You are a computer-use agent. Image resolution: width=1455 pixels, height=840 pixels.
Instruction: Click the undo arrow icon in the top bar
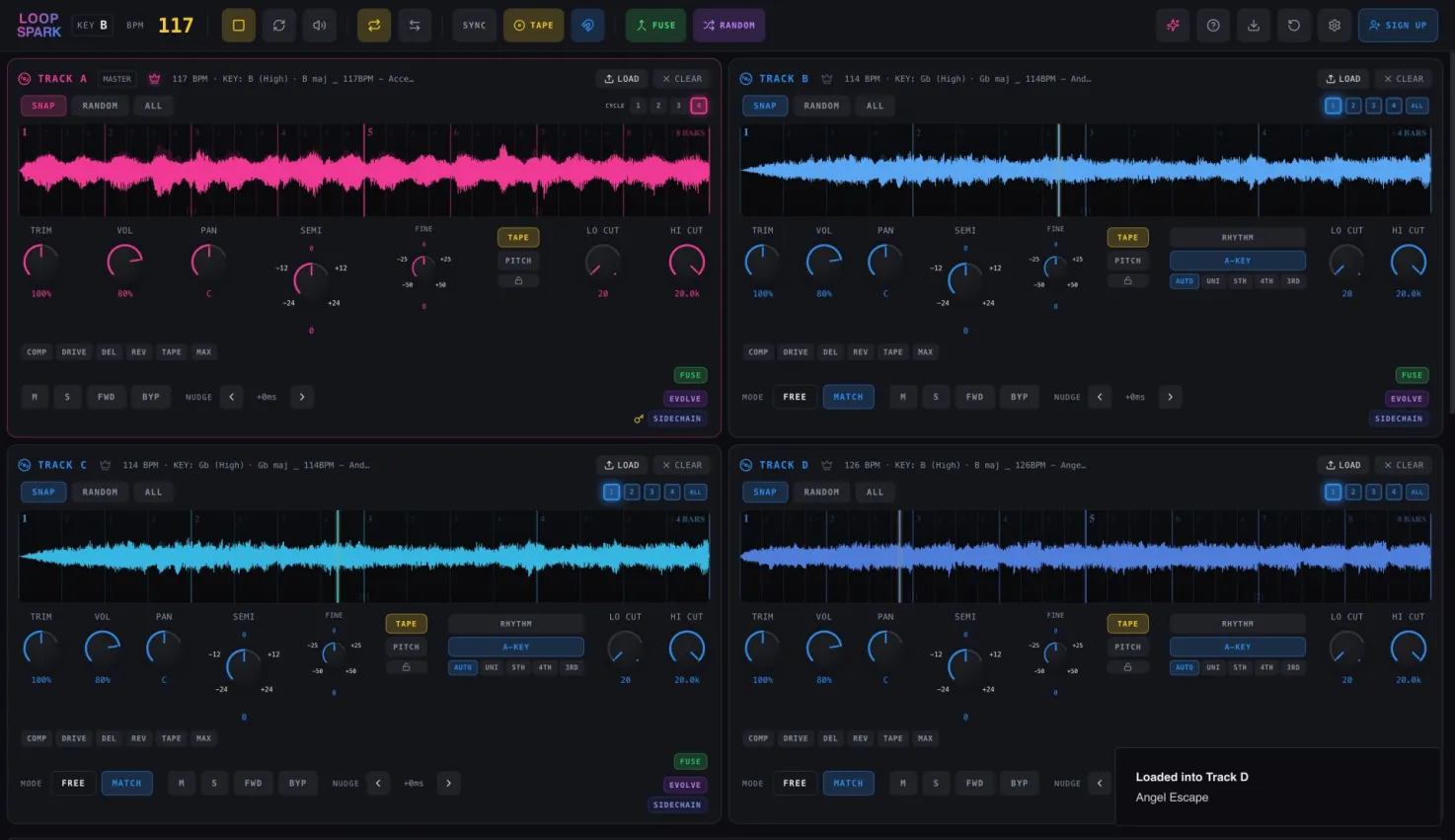pos(1294,26)
